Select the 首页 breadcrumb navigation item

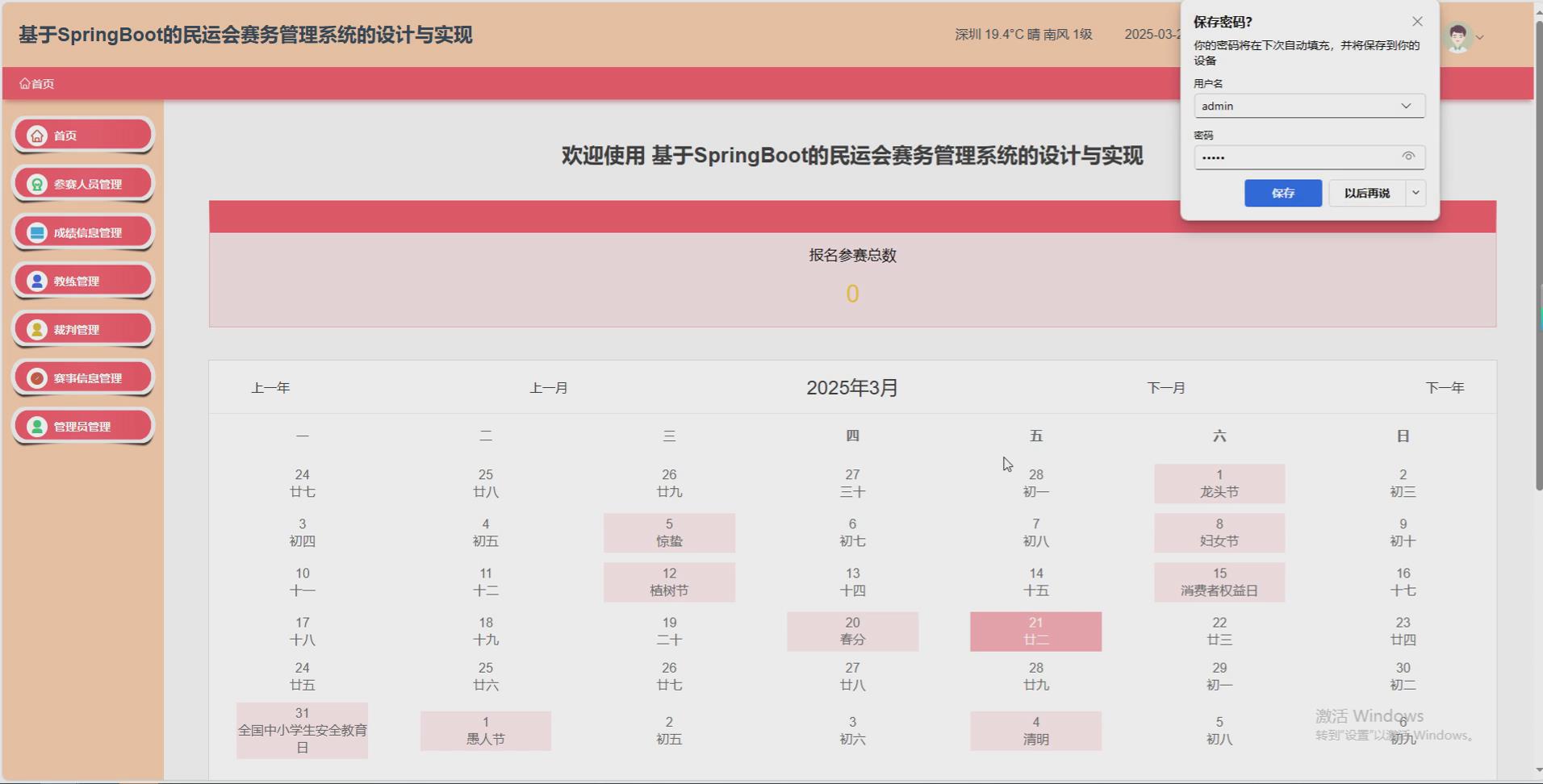coord(40,83)
